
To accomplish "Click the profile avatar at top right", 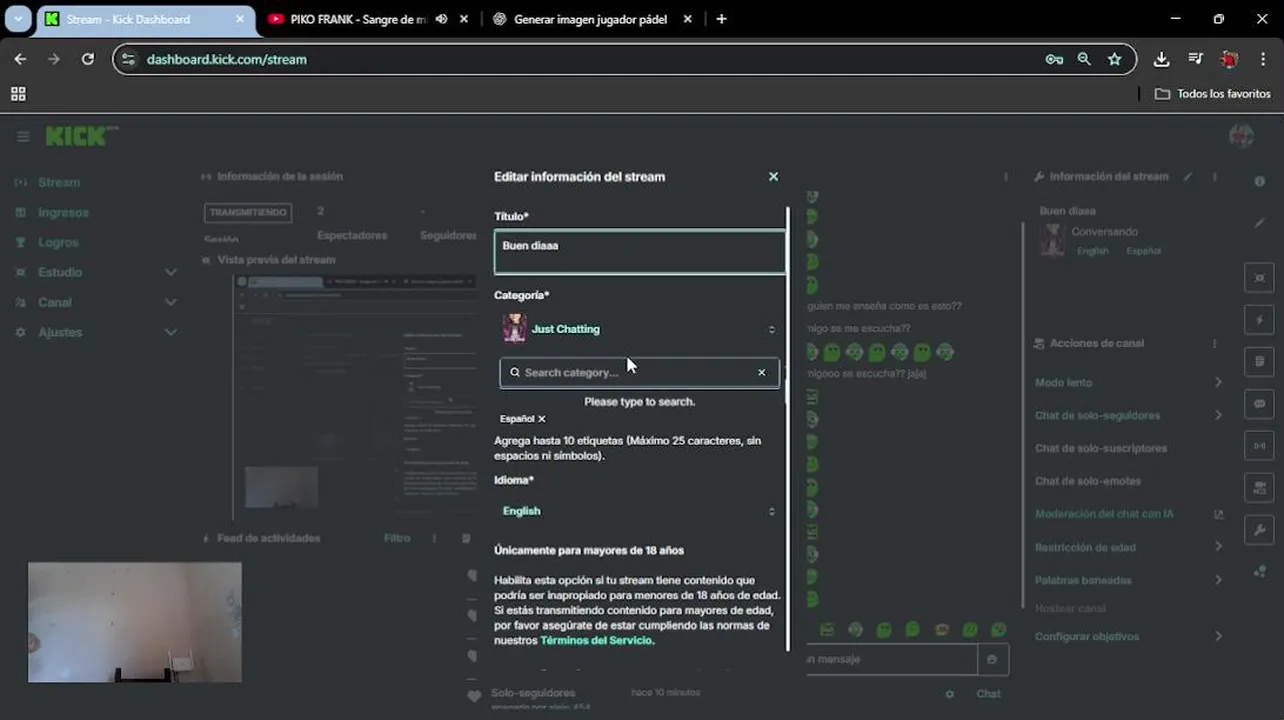I will click(x=1241, y=136).
